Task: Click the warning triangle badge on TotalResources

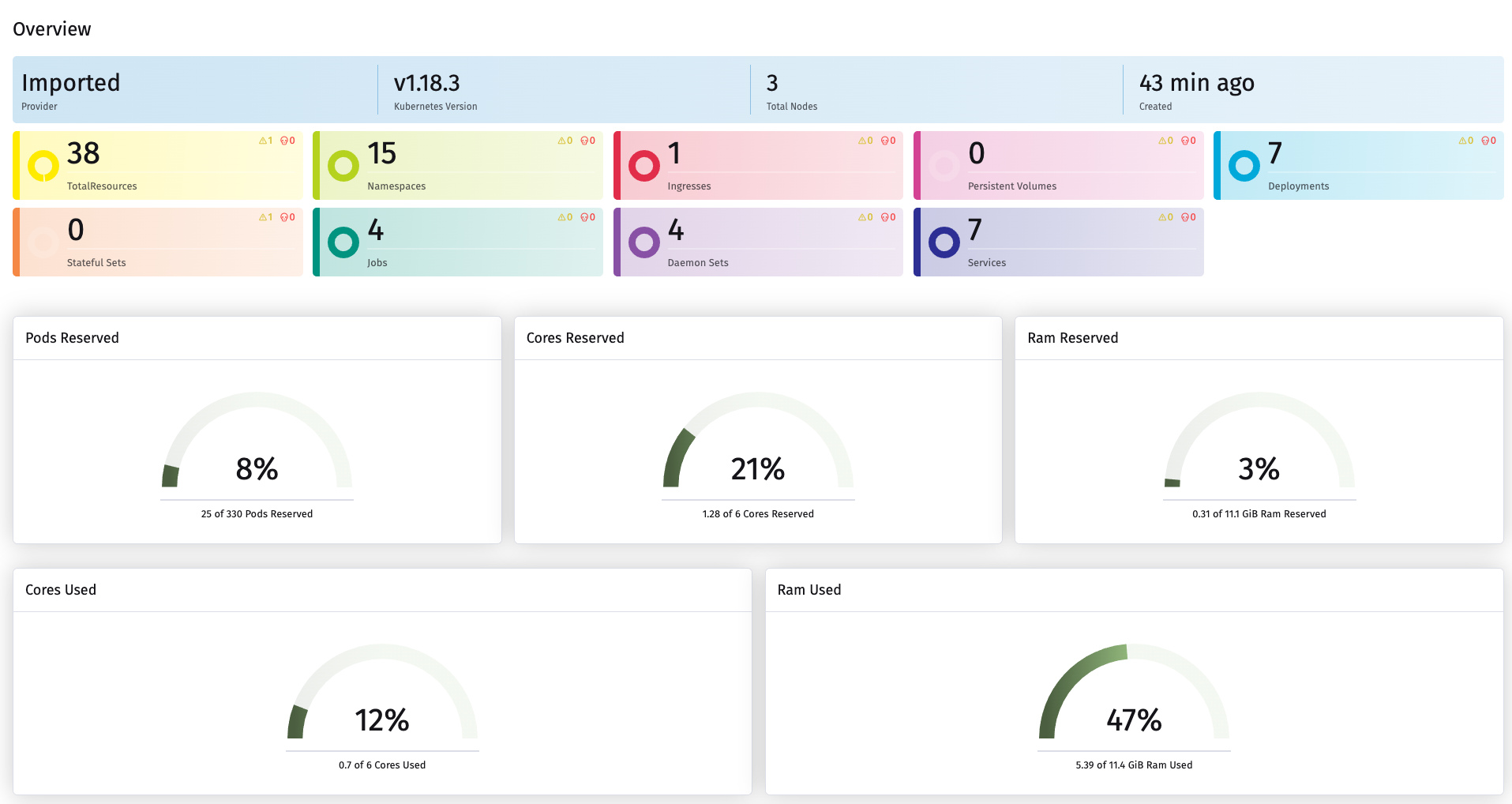Action: click(265, 140)
